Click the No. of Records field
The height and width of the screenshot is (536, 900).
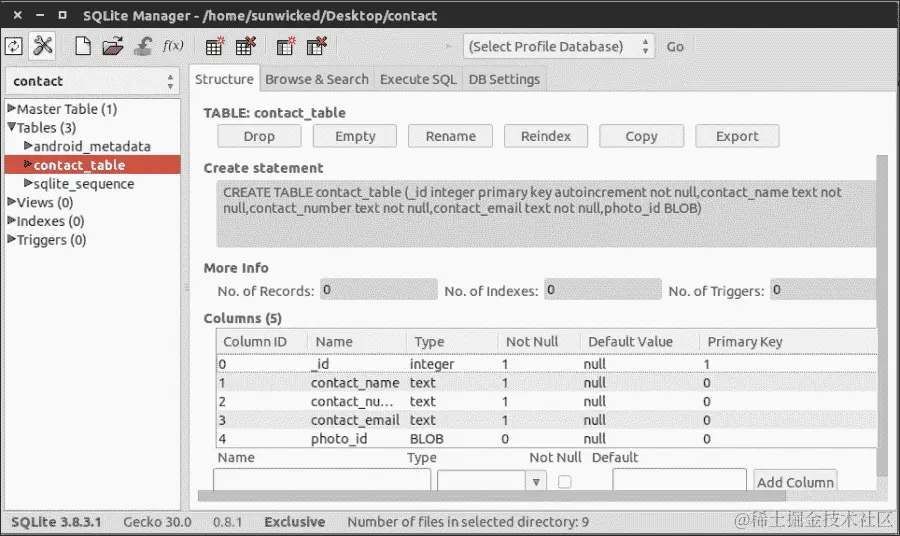(379, 290)
